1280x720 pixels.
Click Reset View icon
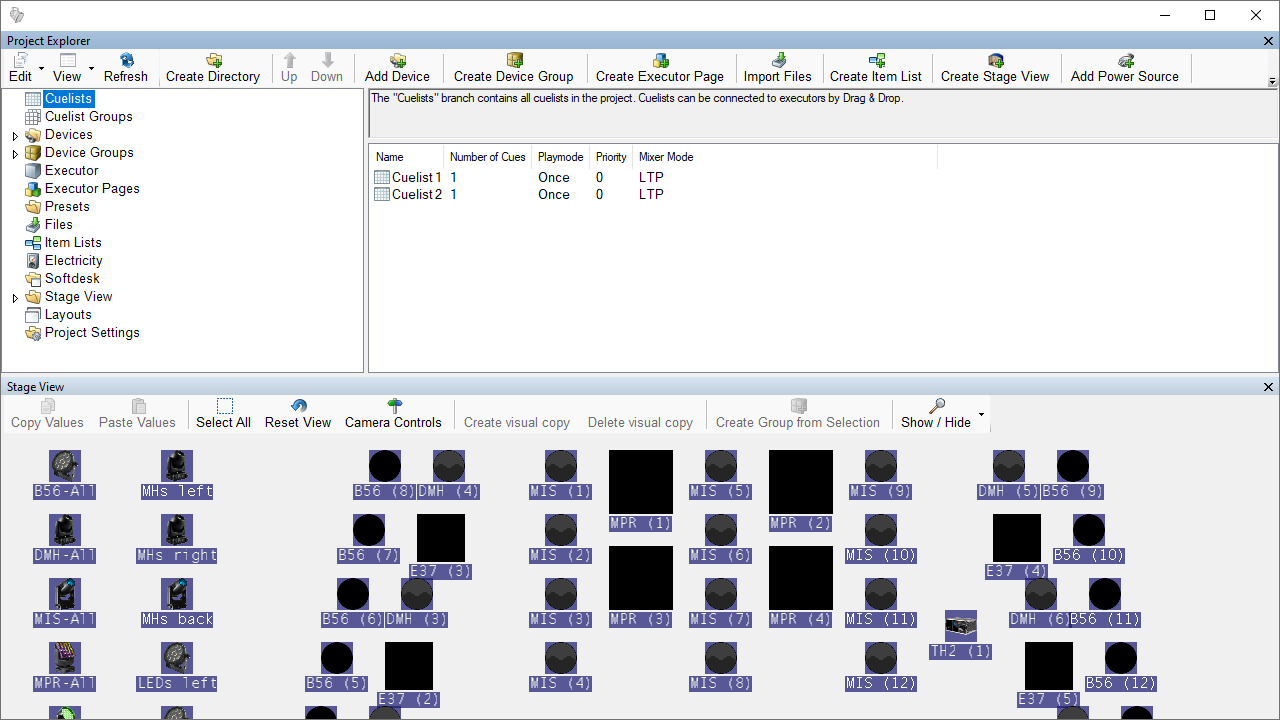pos(298,406)
